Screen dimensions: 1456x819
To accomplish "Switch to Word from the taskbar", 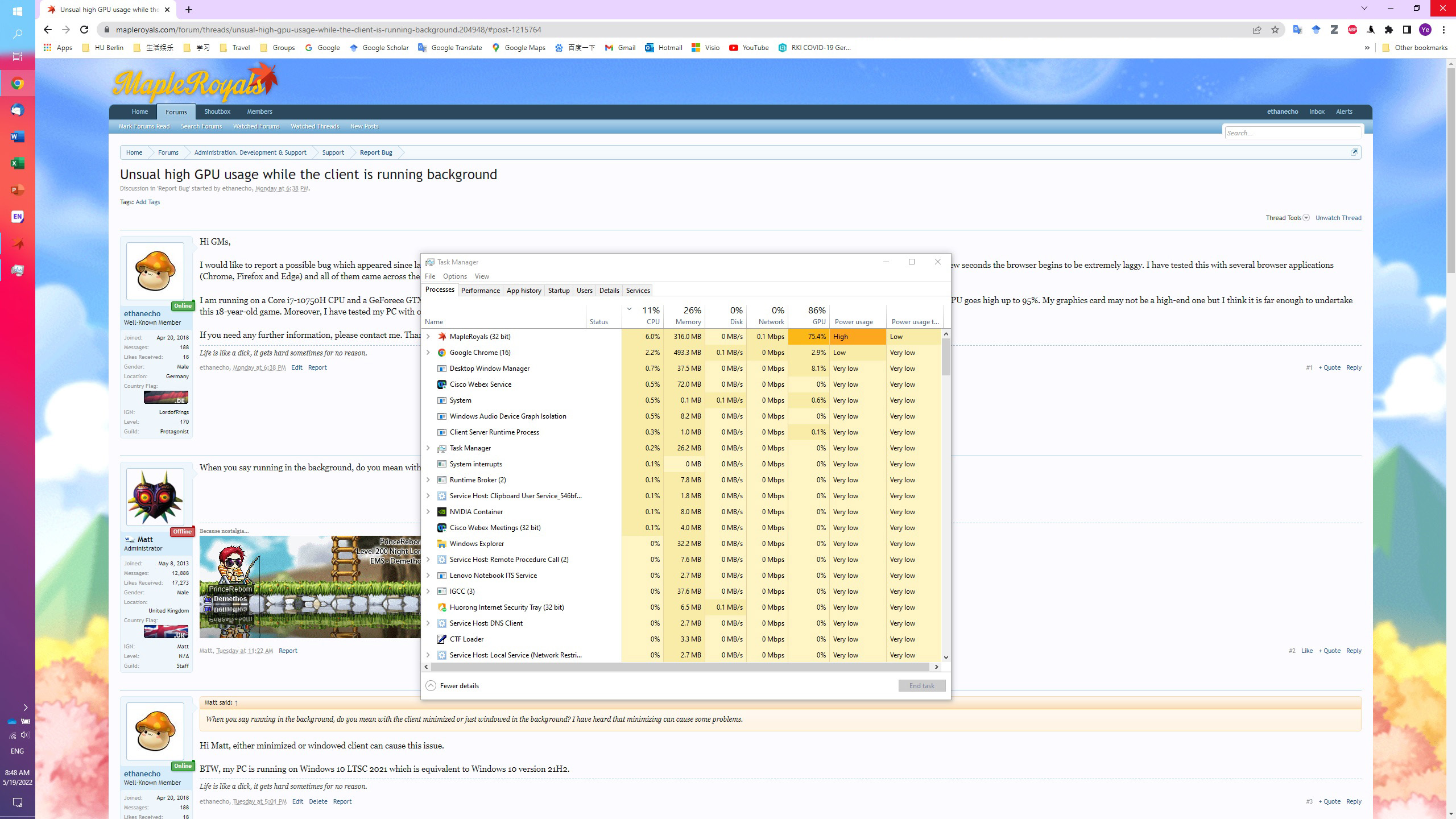I will tap(17, 136).
